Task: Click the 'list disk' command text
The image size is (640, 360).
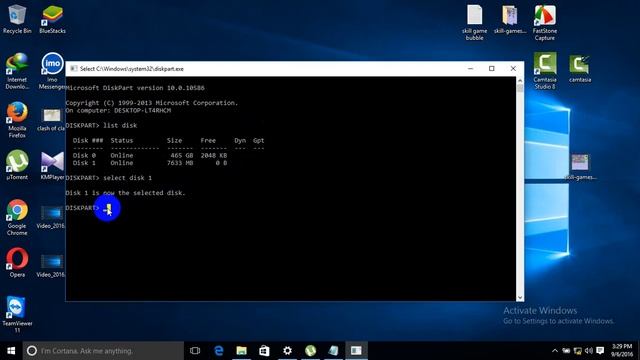Action: [x=120, y=125]
